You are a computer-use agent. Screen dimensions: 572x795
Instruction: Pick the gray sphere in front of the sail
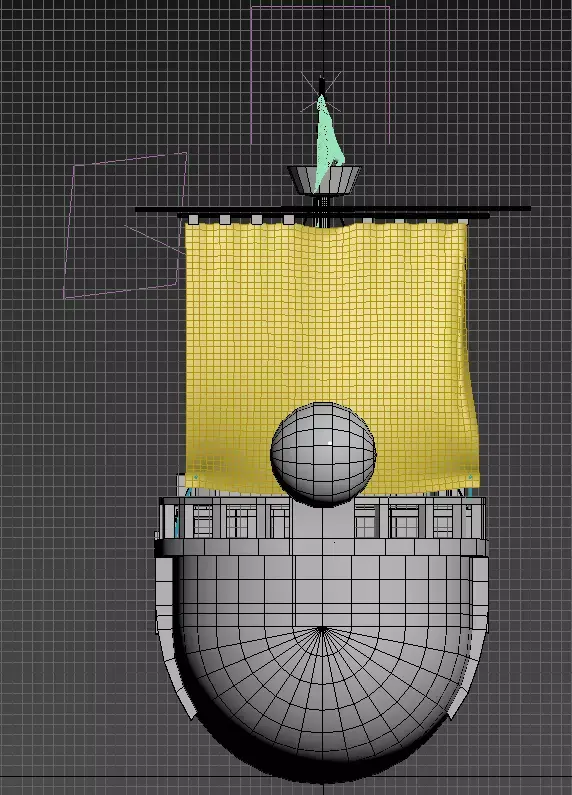(324, 453)
